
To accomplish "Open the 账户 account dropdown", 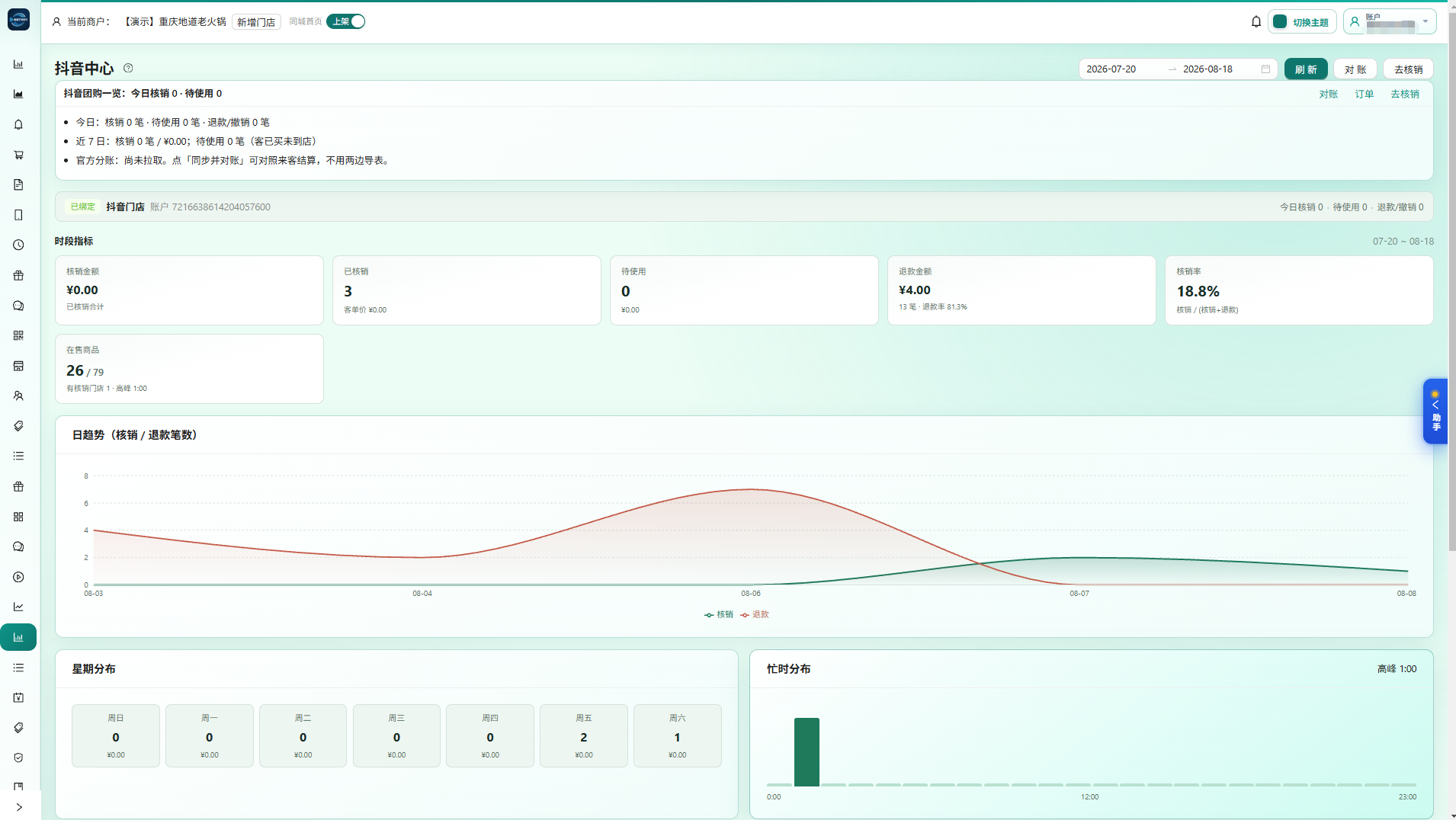I will [1390, 21].
